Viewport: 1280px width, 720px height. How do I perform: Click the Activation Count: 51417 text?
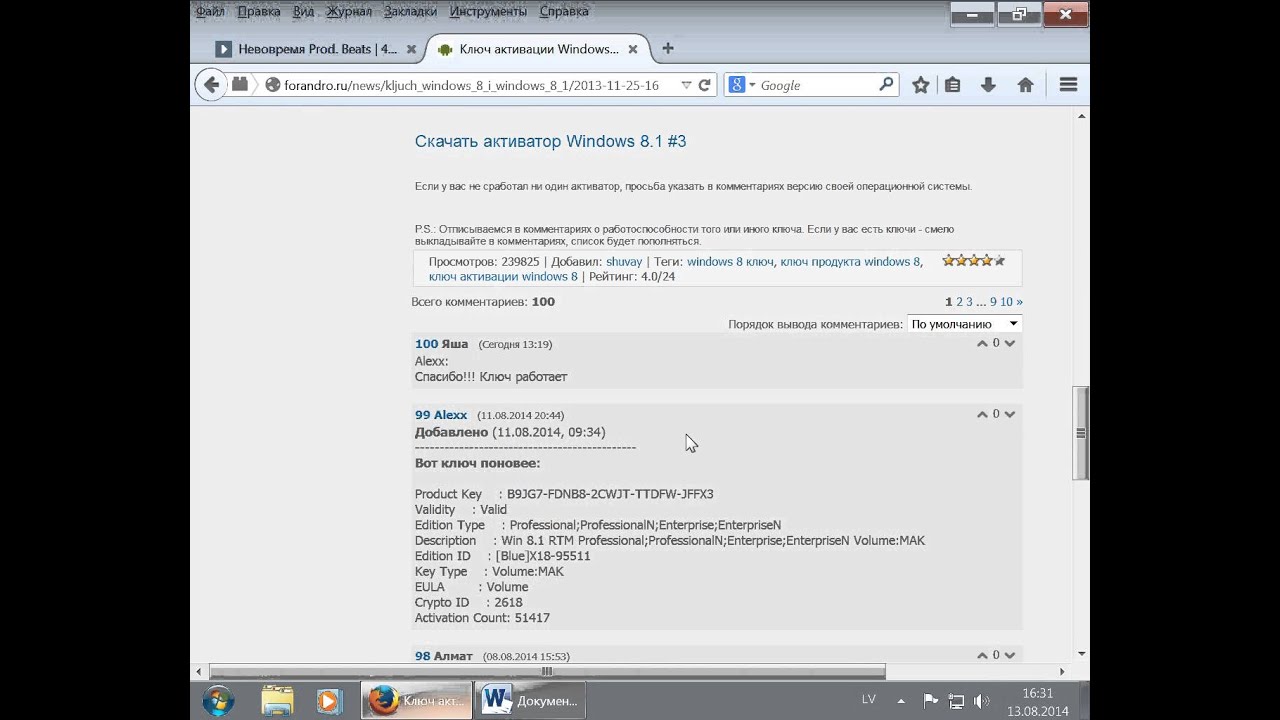pos(482,618)
